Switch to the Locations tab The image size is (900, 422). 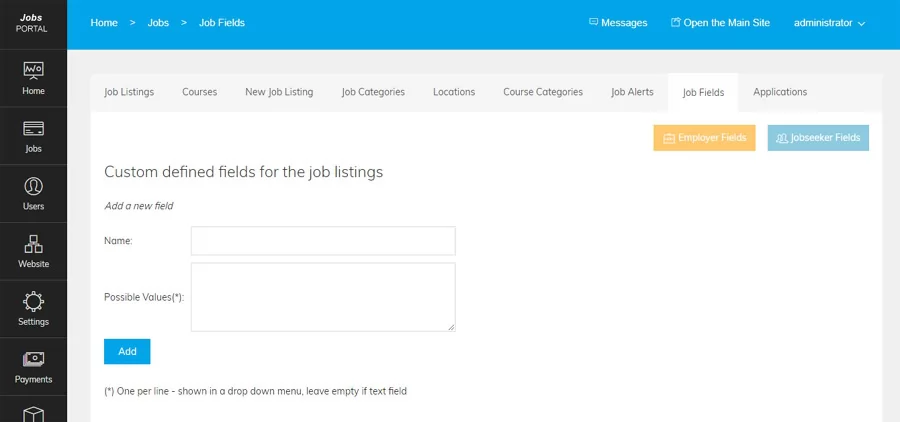coord(454,92)
